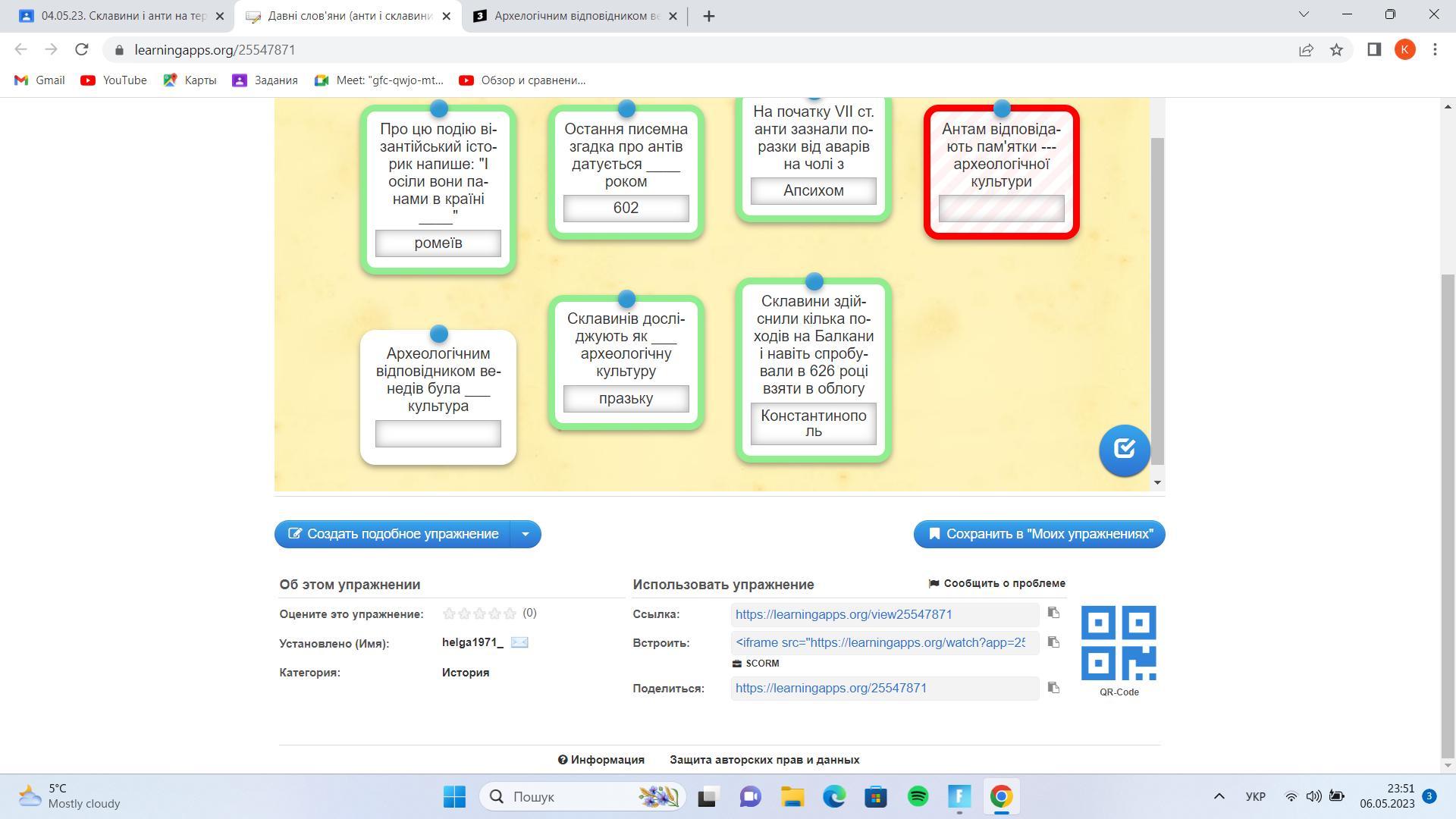The image size is (1456, 819).
Task: Open Spotify from the taskbar
Action: tap(918, 796)
